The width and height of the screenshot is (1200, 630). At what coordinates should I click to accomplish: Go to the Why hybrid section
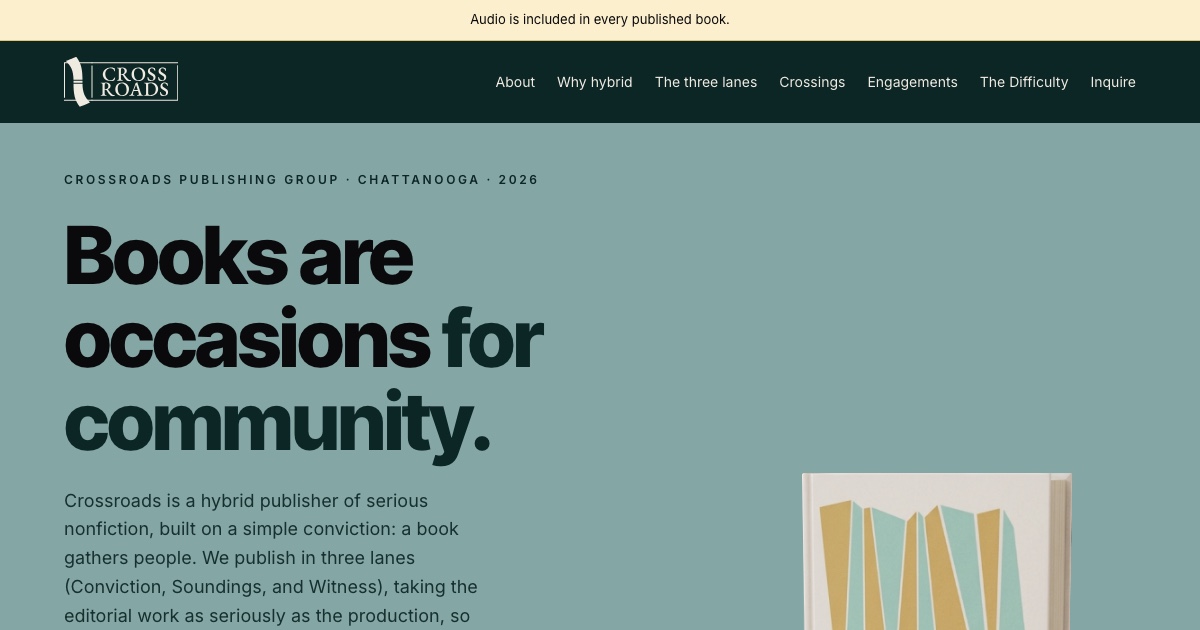click(x=595, y=82)
